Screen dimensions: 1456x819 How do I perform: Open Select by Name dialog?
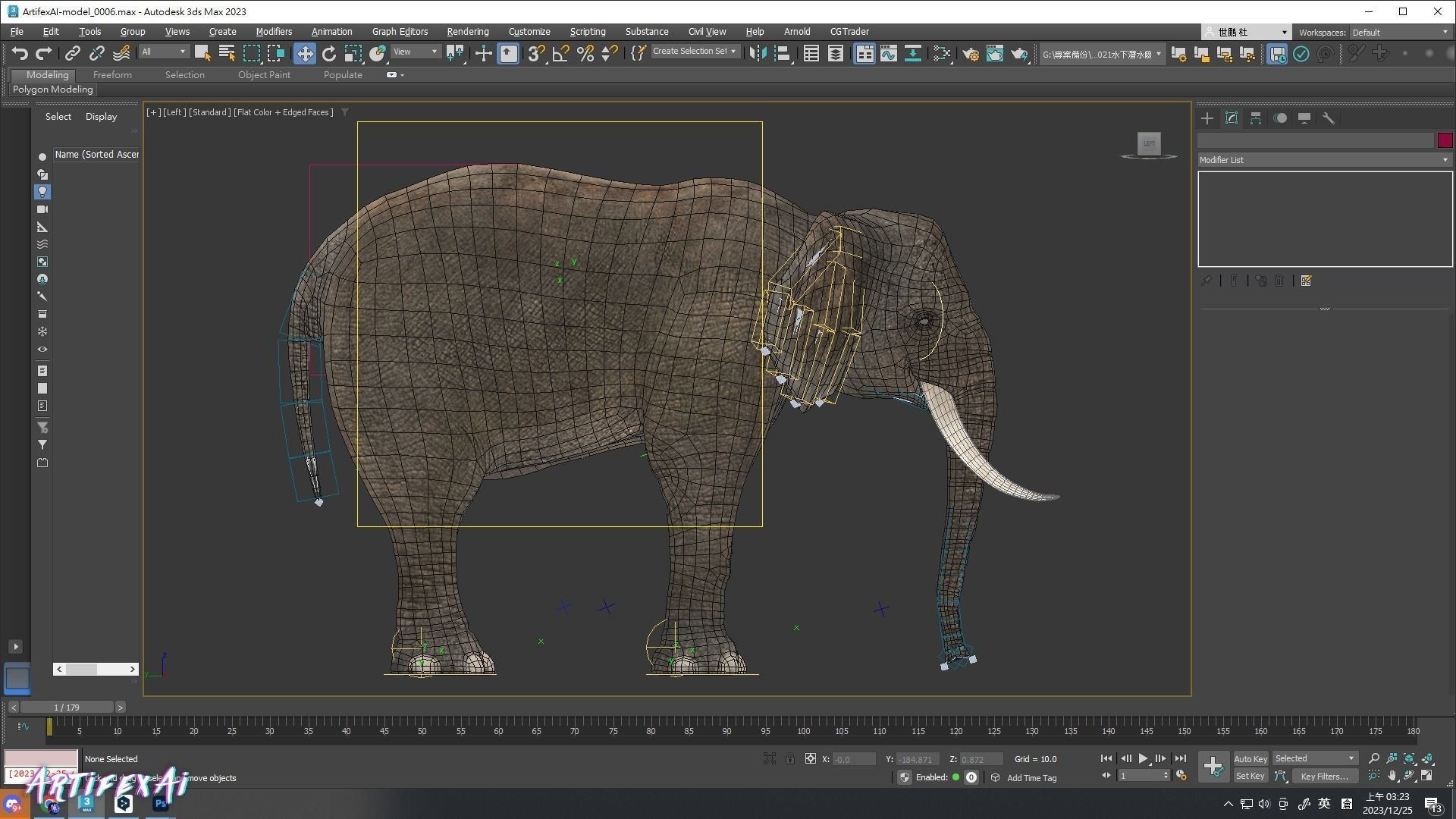coord(226,53)
